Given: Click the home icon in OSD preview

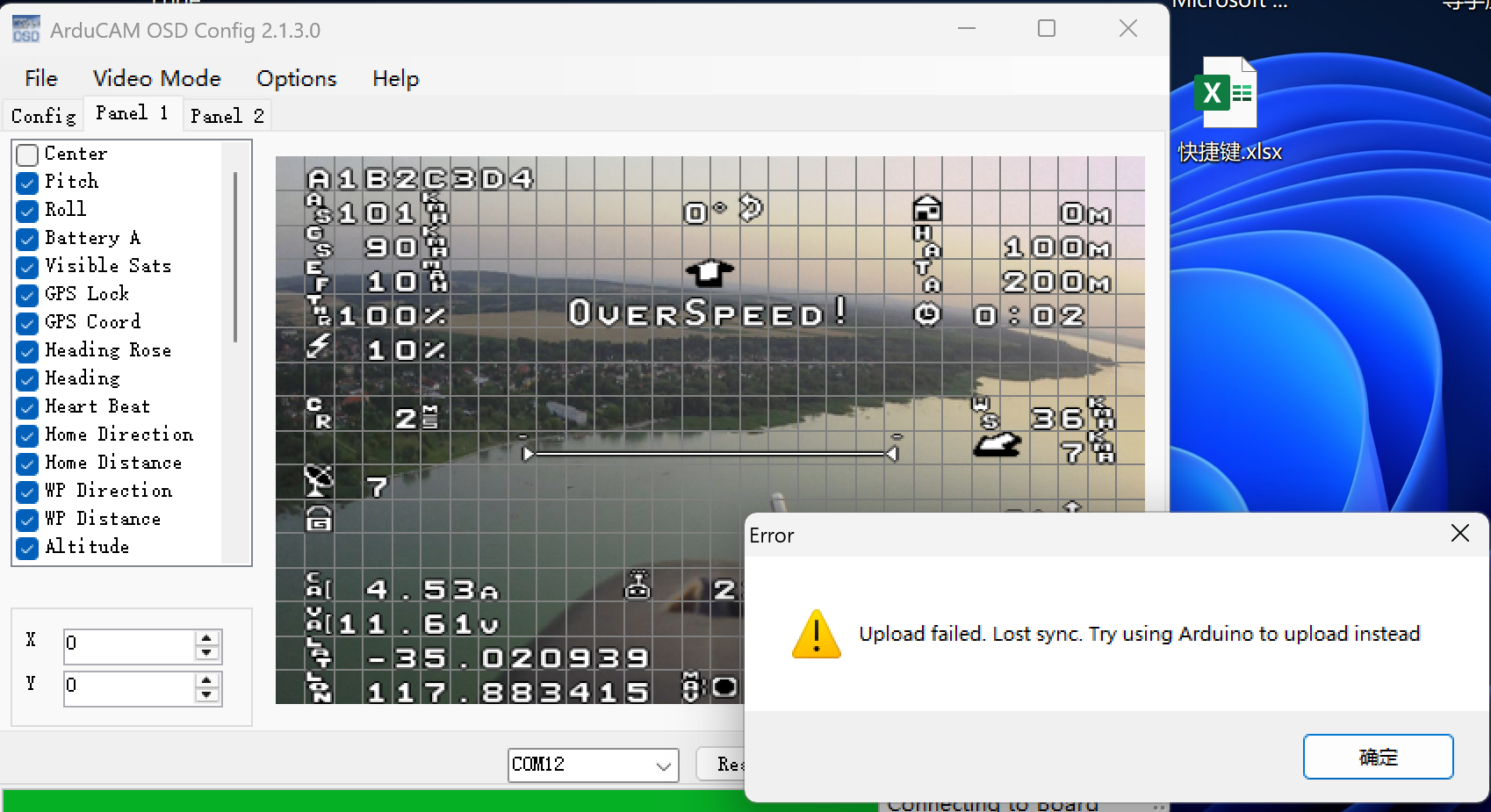Looking at the screenshot, I should [927, 210].
